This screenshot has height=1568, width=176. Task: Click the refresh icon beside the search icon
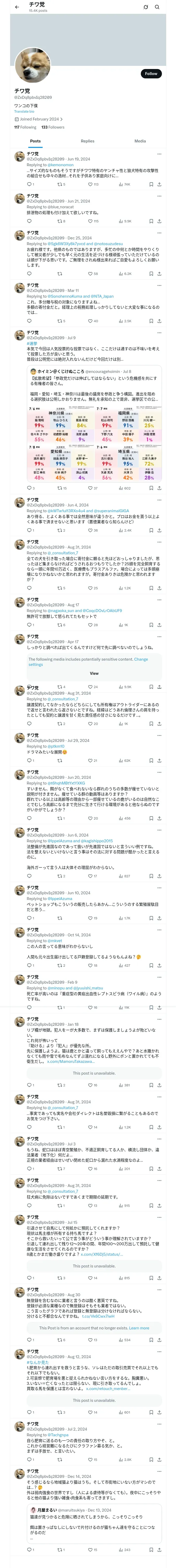(146, 7)
